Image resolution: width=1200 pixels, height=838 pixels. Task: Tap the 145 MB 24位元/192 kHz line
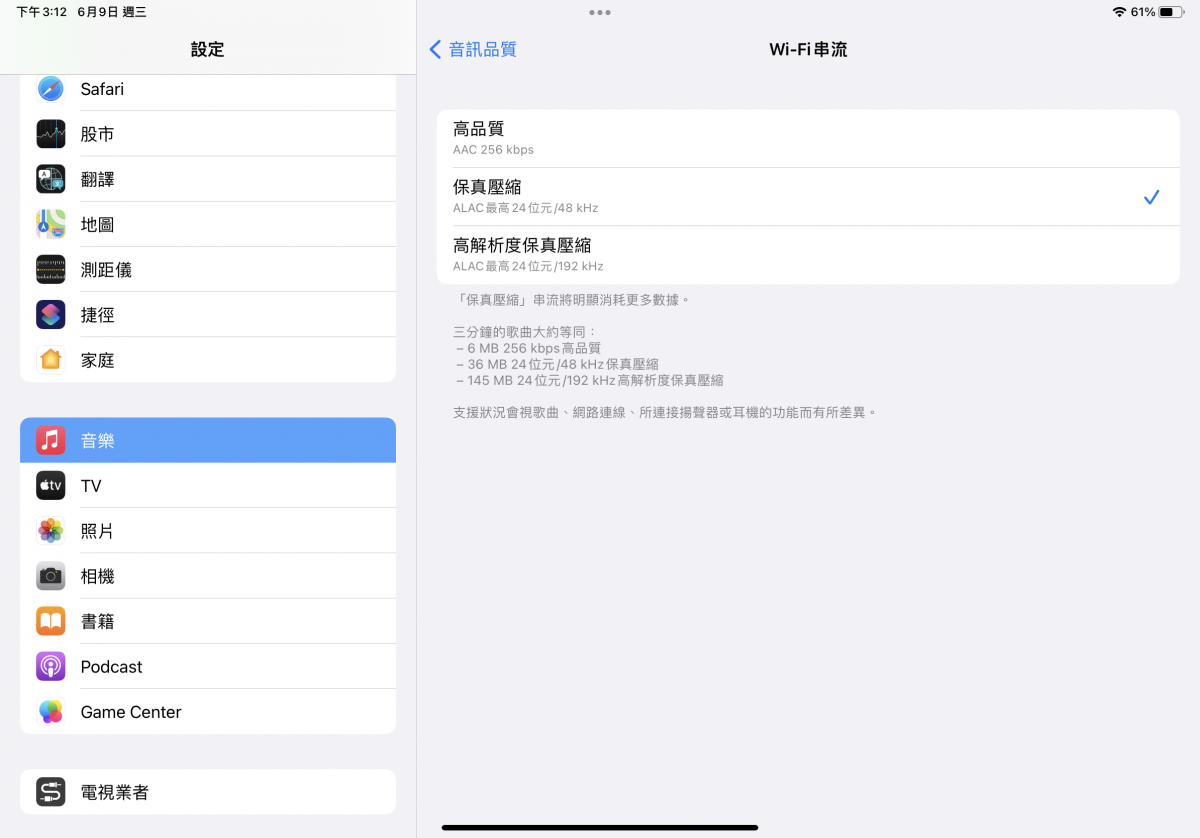point(588,380)
